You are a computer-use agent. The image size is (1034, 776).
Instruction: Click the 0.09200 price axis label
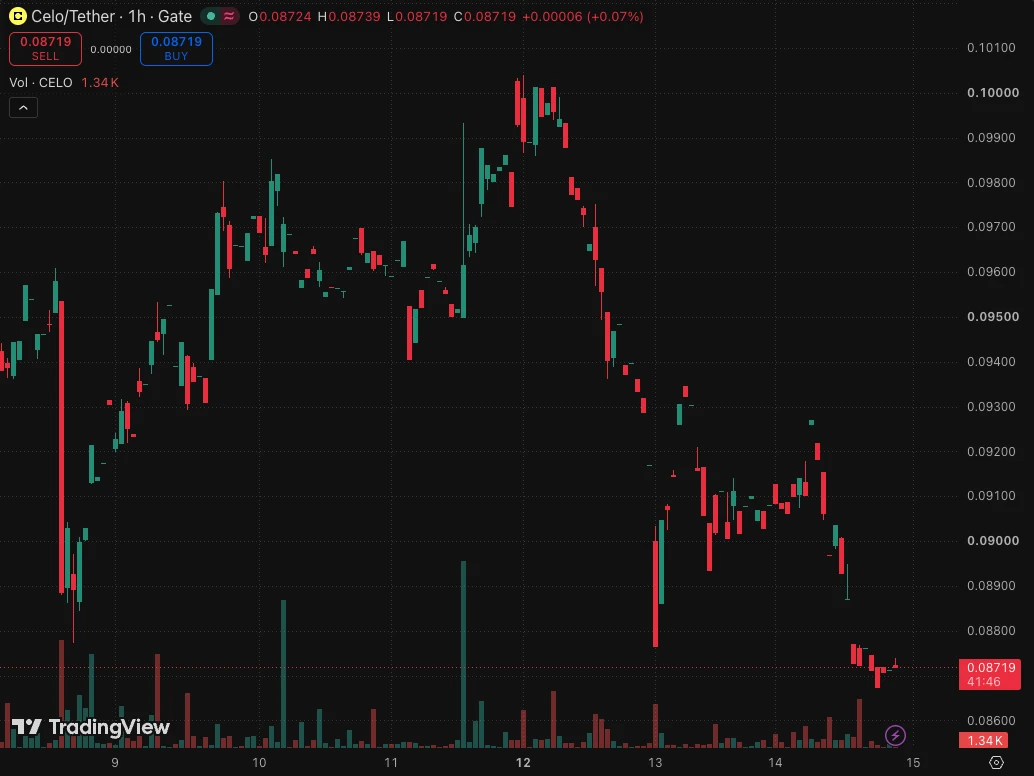991,452
